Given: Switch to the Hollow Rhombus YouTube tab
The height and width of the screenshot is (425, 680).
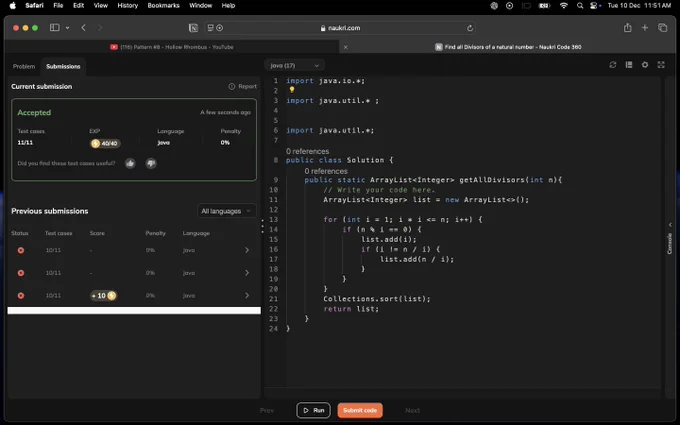Looking at the screenshot, I should click(172, 47).
